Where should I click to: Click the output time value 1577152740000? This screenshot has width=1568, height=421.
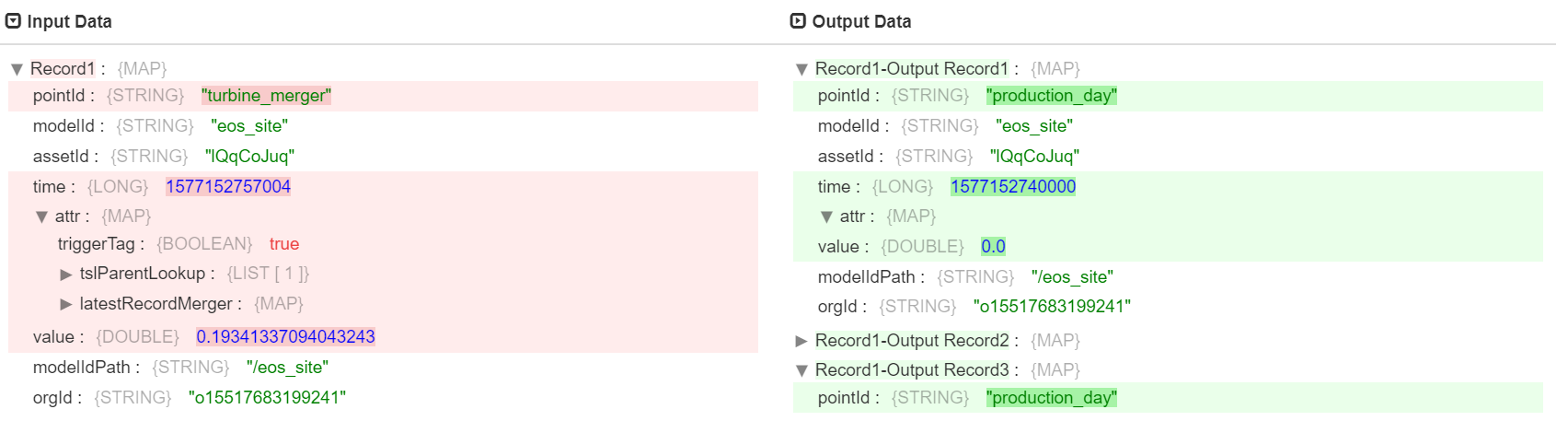1013,187
